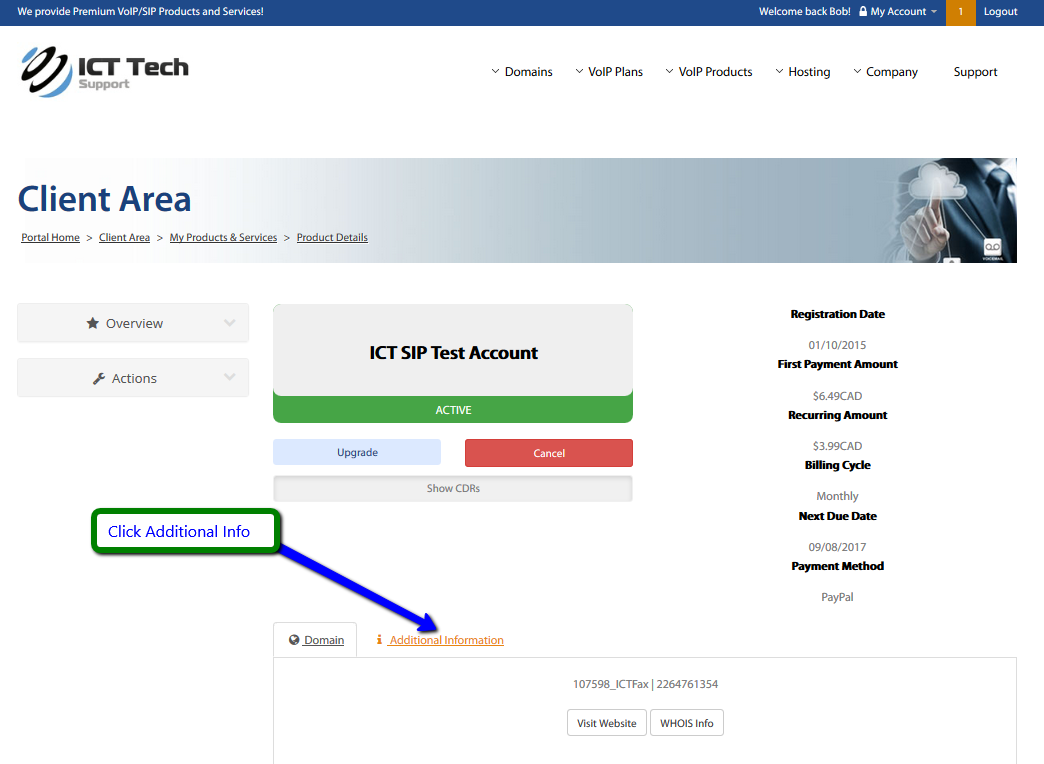Click the star icon beside Overview
This screenshot has height=764, width=1044.
pyautogui.click(x=93, y=323)
